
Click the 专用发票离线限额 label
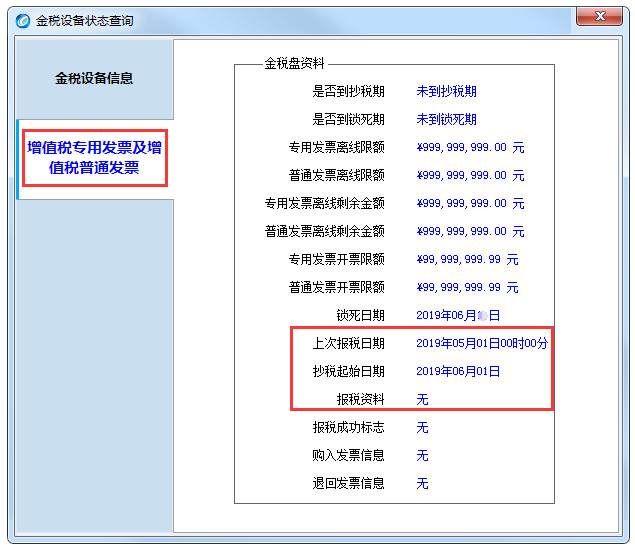pos(337,147)
